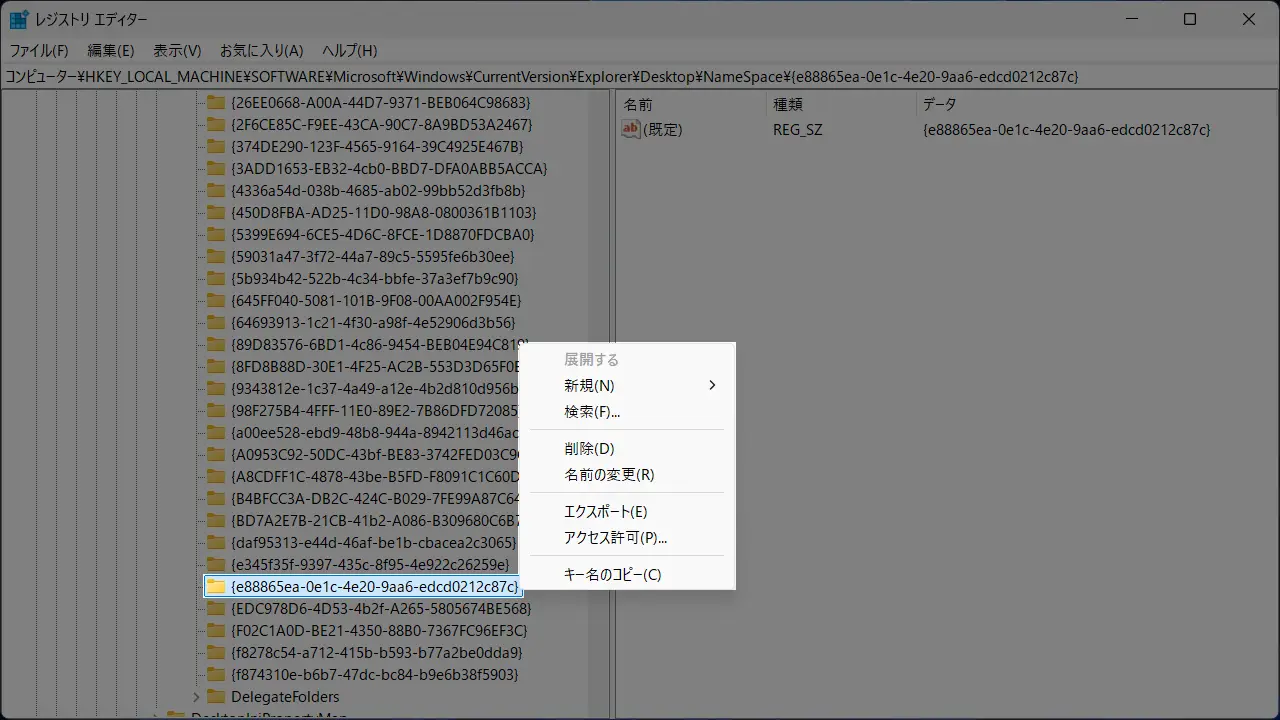Expand the DelegateFolders tree node

click(196, 696)
